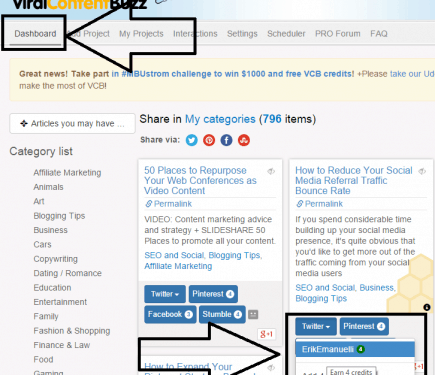Click megaphone icon on Bounce Rate article
Image resolution: width=435 pixels, height=375 pixels.
tap(422, 171)
